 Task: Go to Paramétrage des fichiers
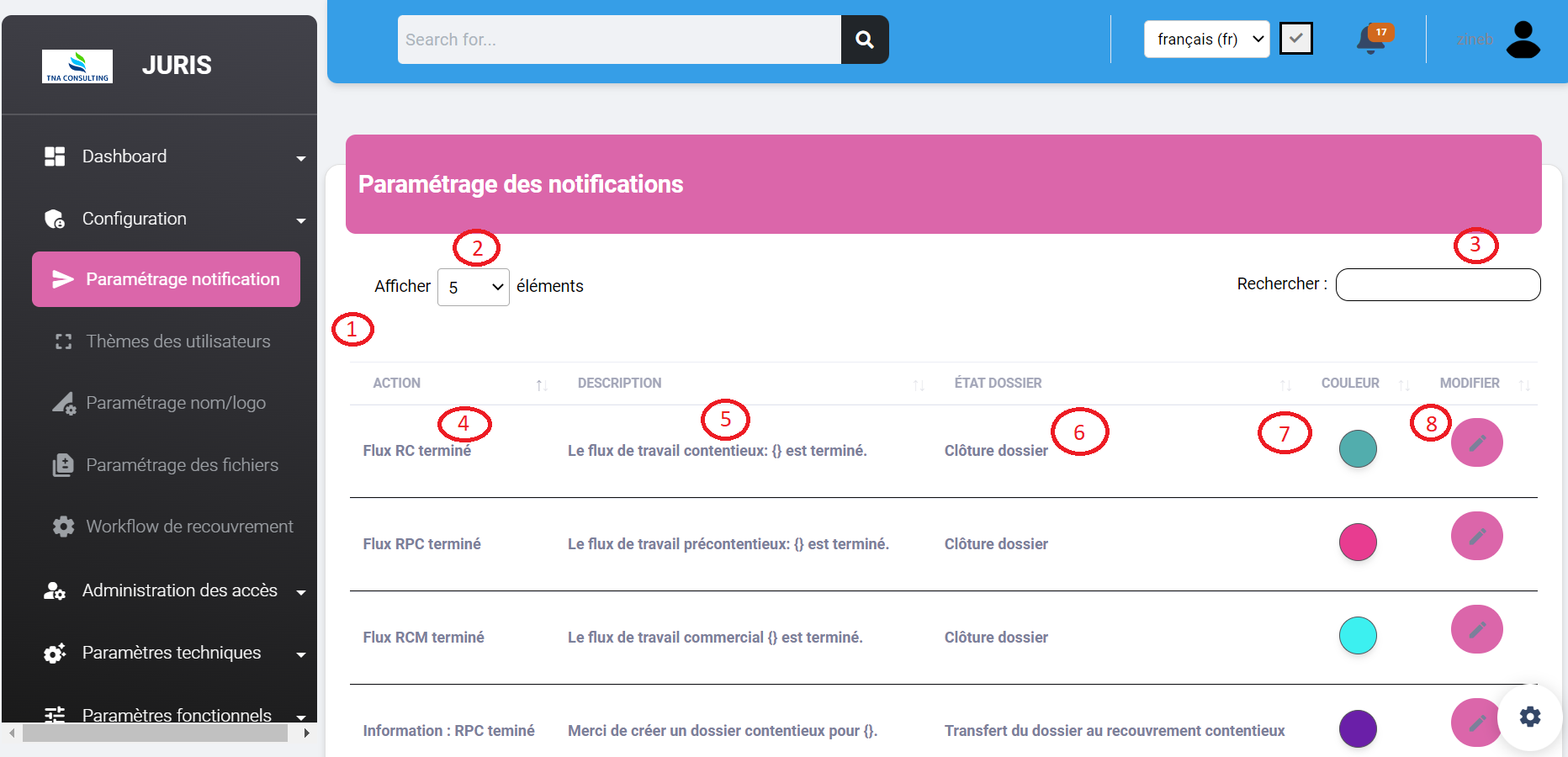click(182, 465)
